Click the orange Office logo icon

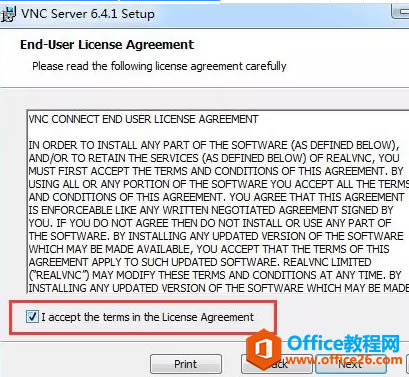tap(263, 349)
